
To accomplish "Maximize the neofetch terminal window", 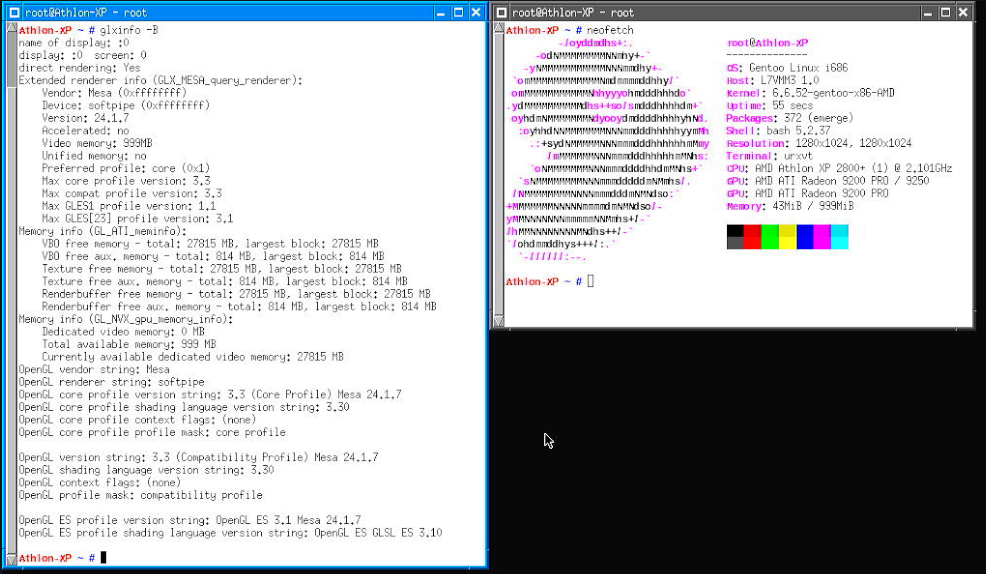I will (x=945, y=12).
